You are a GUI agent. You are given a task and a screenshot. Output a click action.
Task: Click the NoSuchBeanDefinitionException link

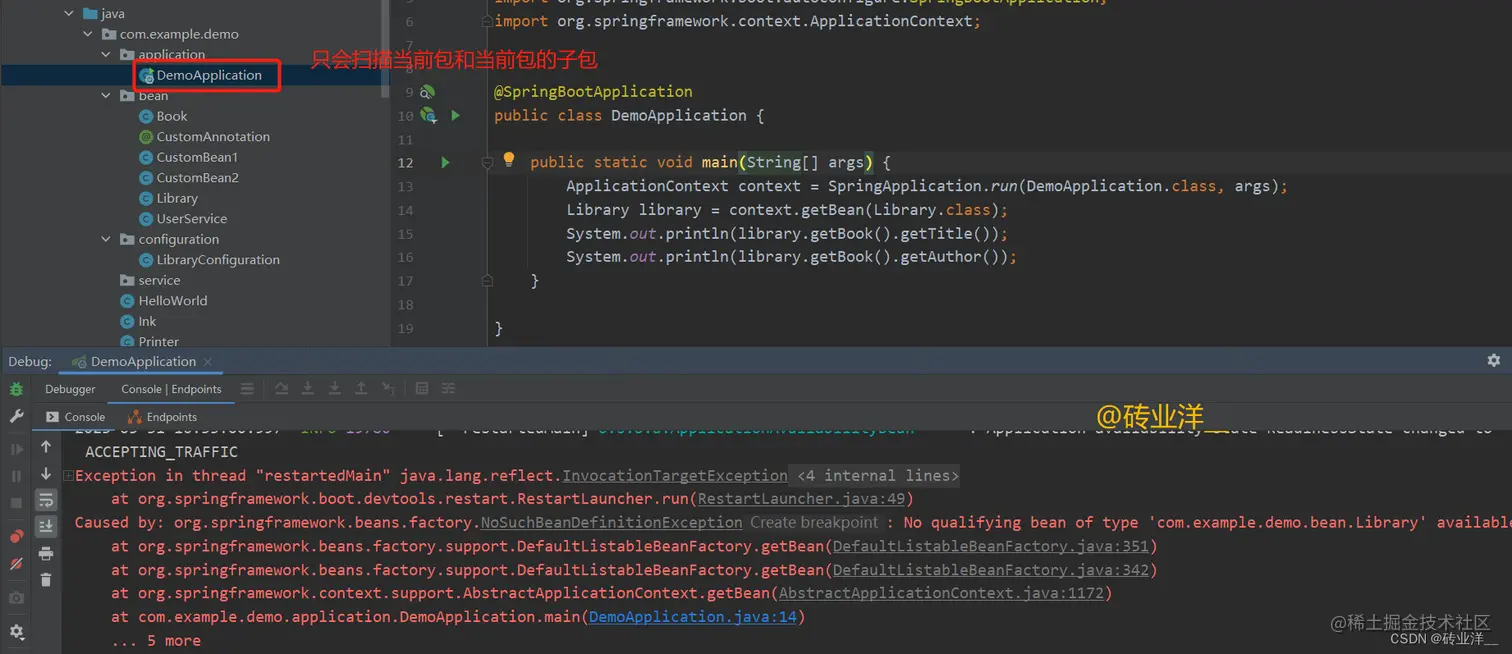[612, 522]
